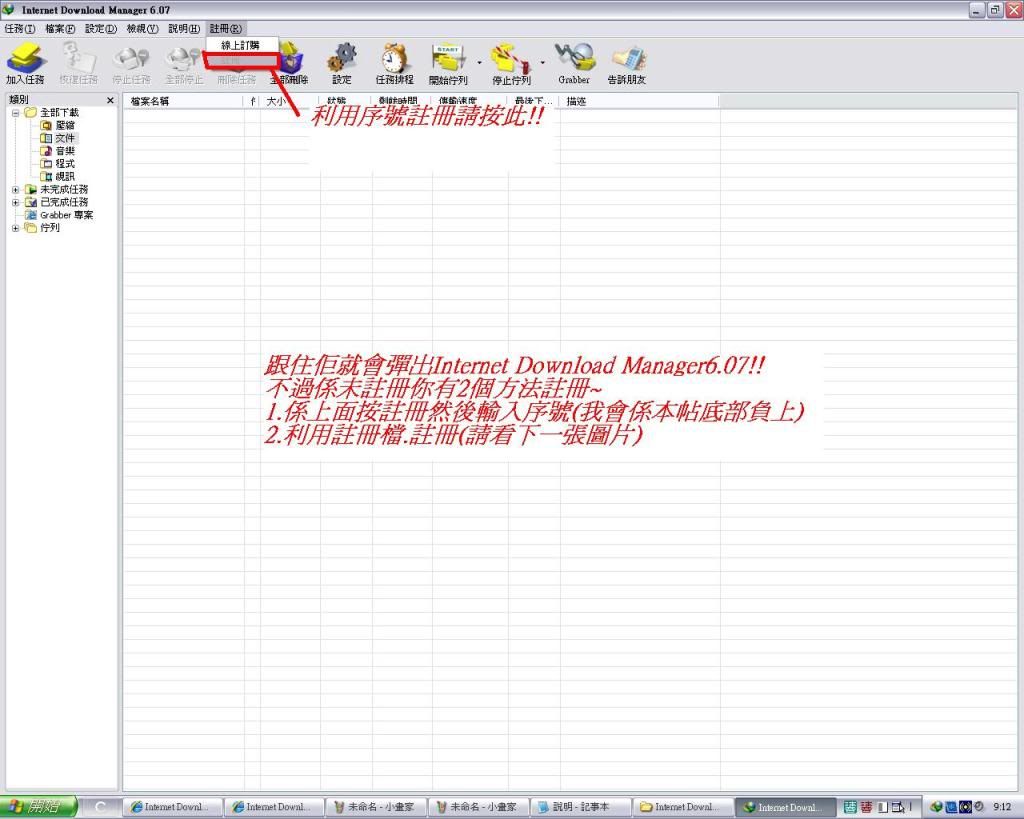This screenshot has width=1024, height=819.
Task: Click the Windows 開始 start button
Action: [39, 807]
